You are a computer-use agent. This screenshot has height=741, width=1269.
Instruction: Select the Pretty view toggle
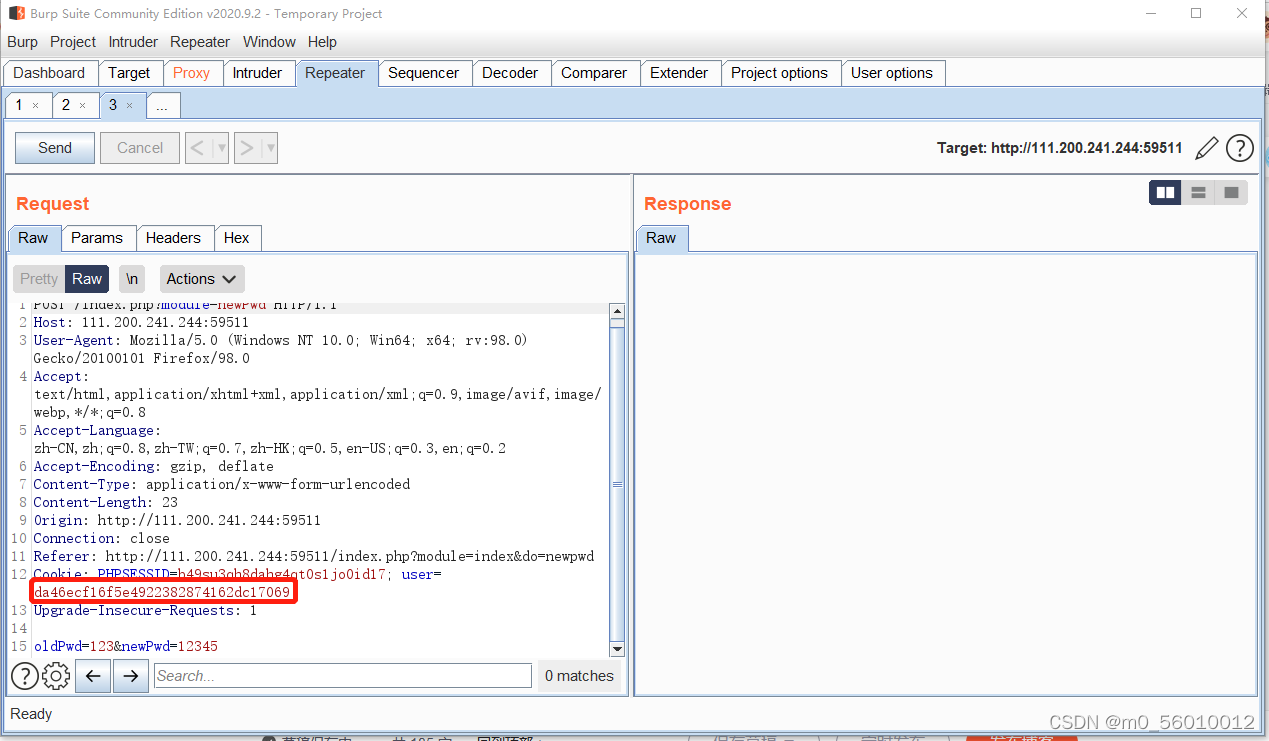click(x=39, y=279)
